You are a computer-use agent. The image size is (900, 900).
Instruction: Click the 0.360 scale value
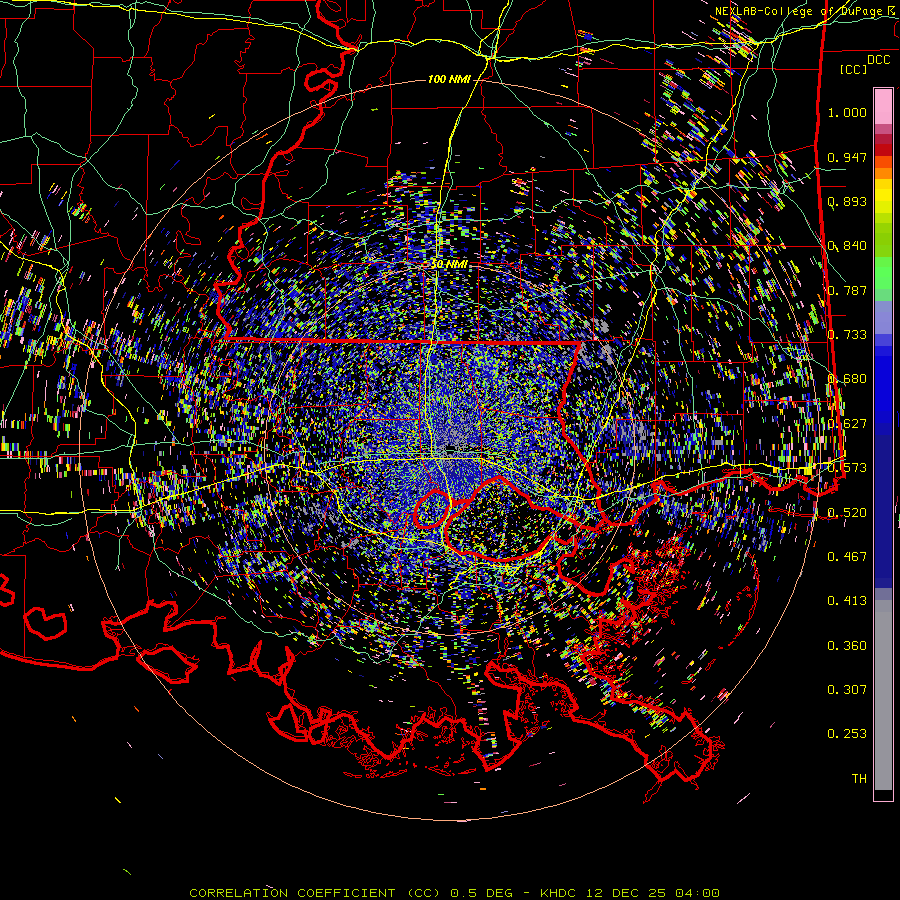847,646
